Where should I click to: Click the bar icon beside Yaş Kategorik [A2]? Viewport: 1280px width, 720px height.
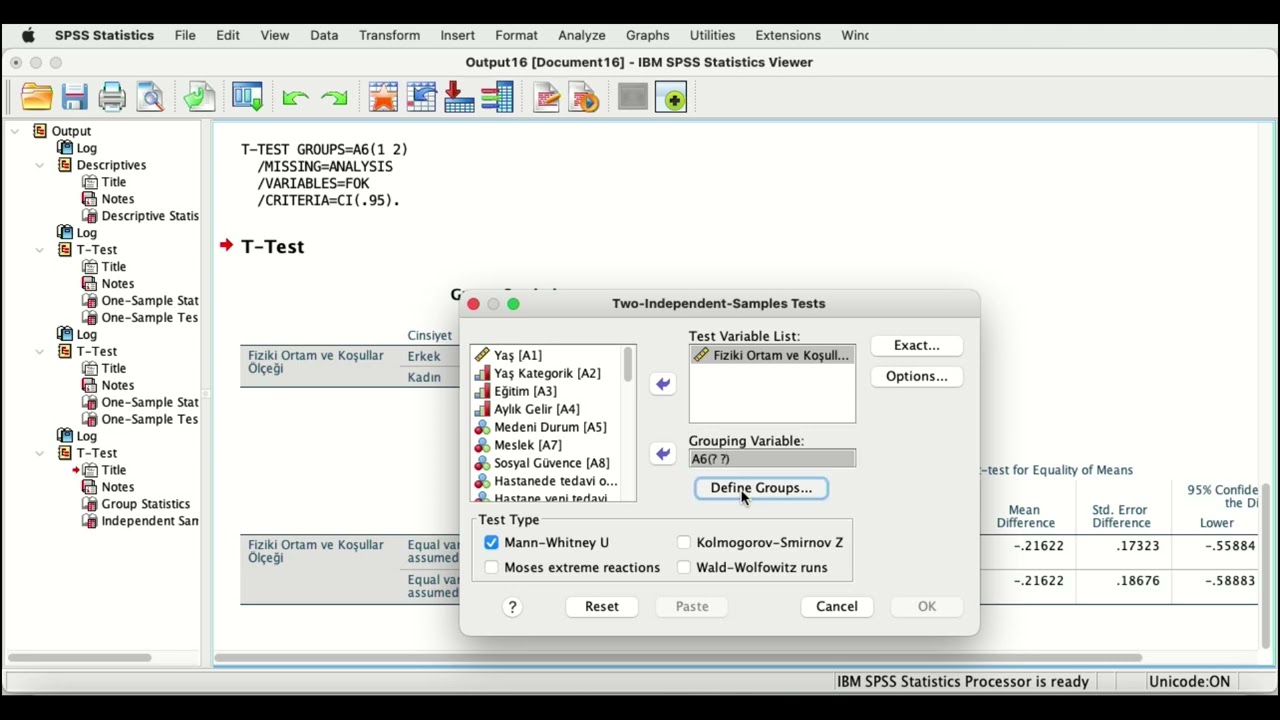pyautogui.click(x=482, y=373)
